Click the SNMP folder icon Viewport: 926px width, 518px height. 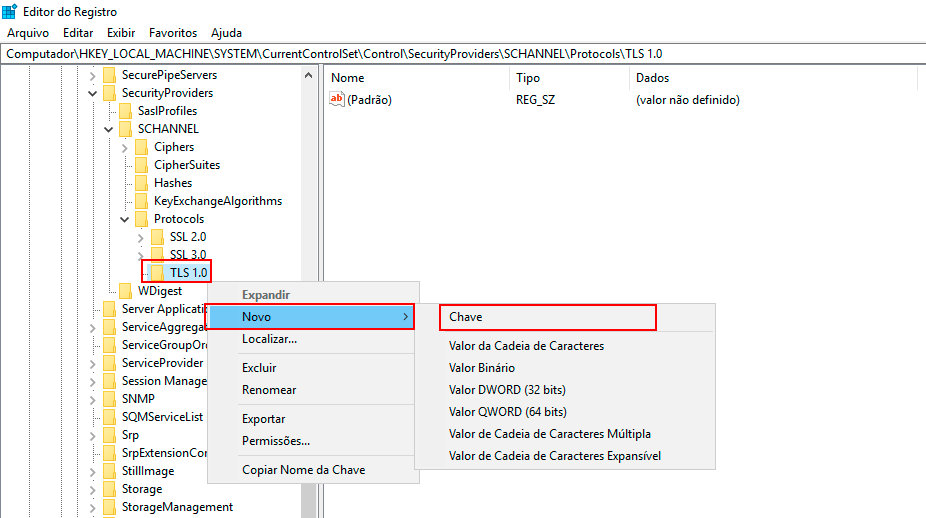pos(109,399)
